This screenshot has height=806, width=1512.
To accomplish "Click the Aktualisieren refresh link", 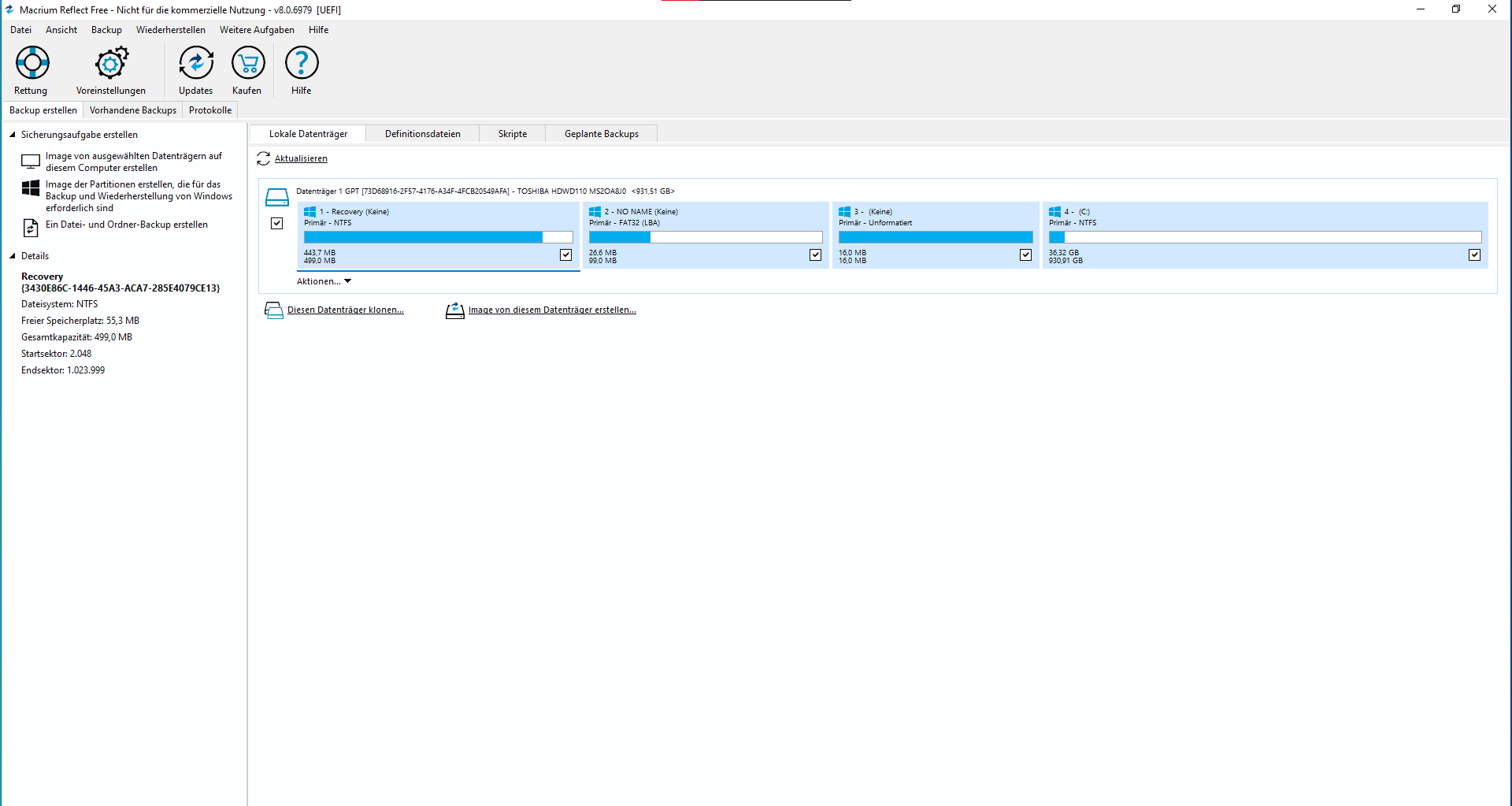I will [x=300, y=158].
